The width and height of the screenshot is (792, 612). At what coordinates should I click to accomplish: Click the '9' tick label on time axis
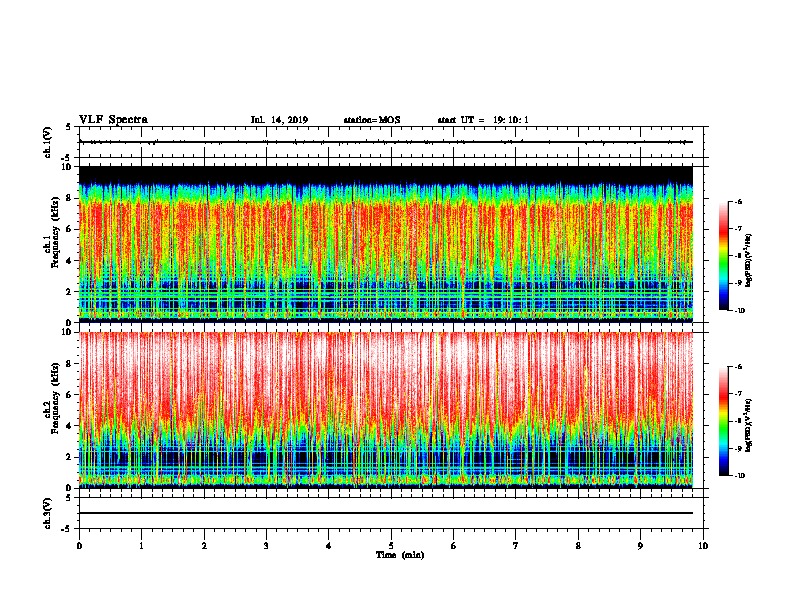tap(640, 545)
